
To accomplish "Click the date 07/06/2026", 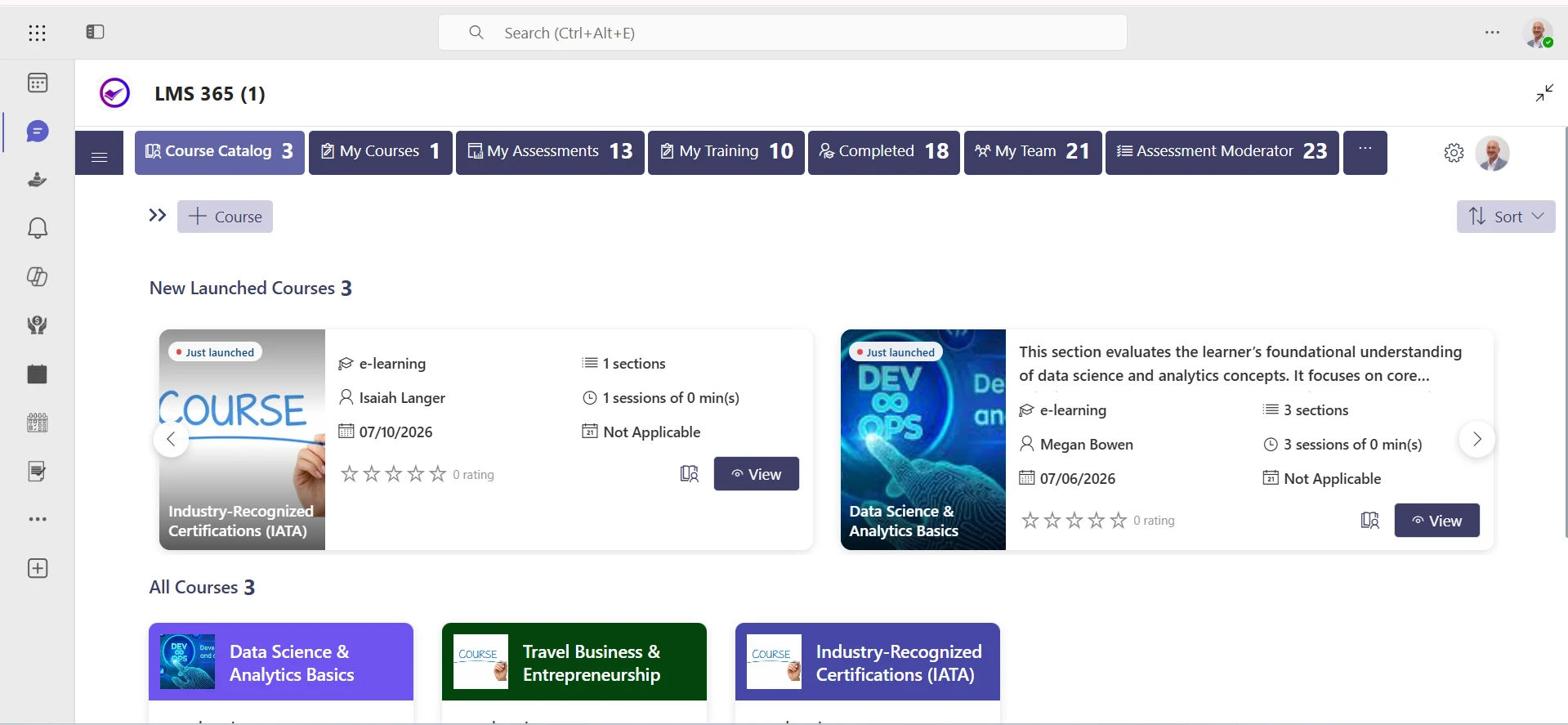I will click(1078, 479).
